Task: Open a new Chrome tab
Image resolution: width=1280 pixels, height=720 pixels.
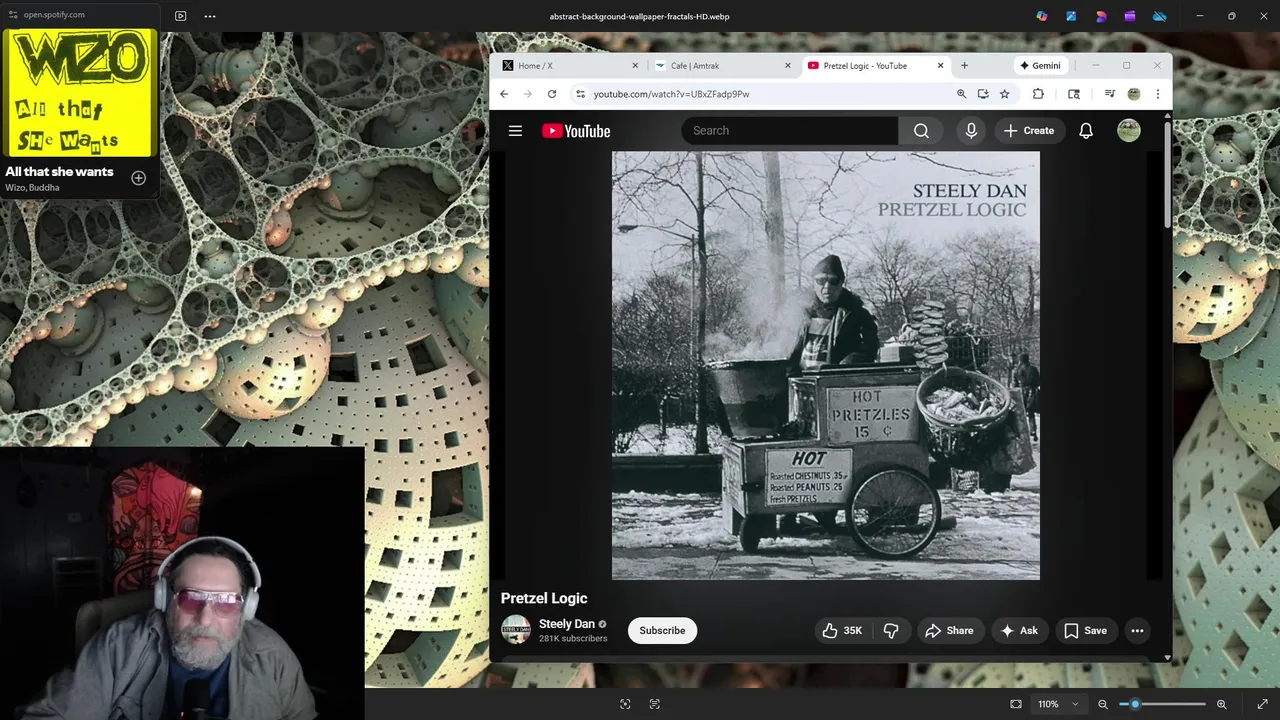Action: [x=964, y=66]
